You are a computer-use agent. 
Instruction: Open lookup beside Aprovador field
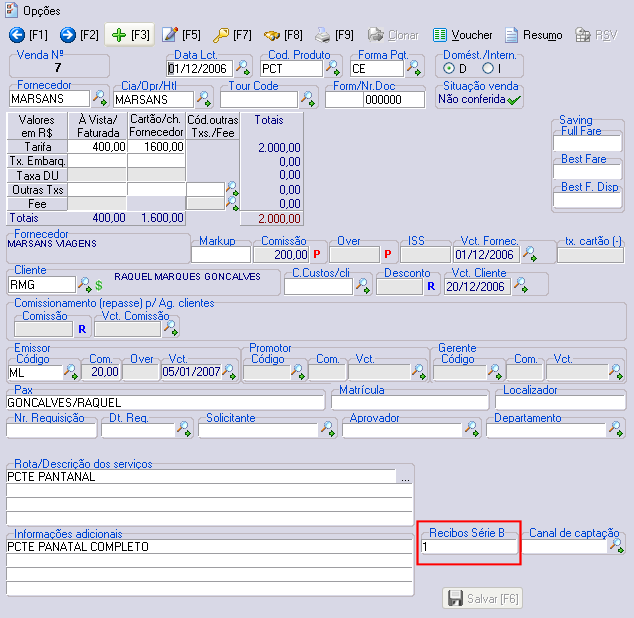pyautogui.click(x=471, y=429)
